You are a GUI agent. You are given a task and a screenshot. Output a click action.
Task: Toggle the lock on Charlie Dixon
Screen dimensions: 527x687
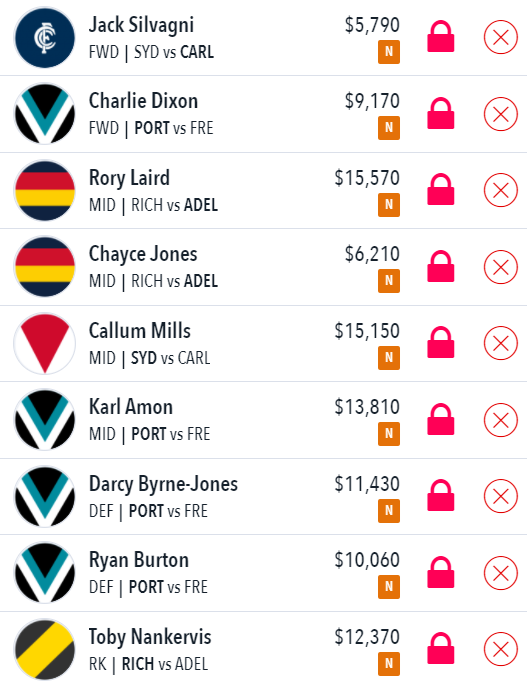coord(441,113)
